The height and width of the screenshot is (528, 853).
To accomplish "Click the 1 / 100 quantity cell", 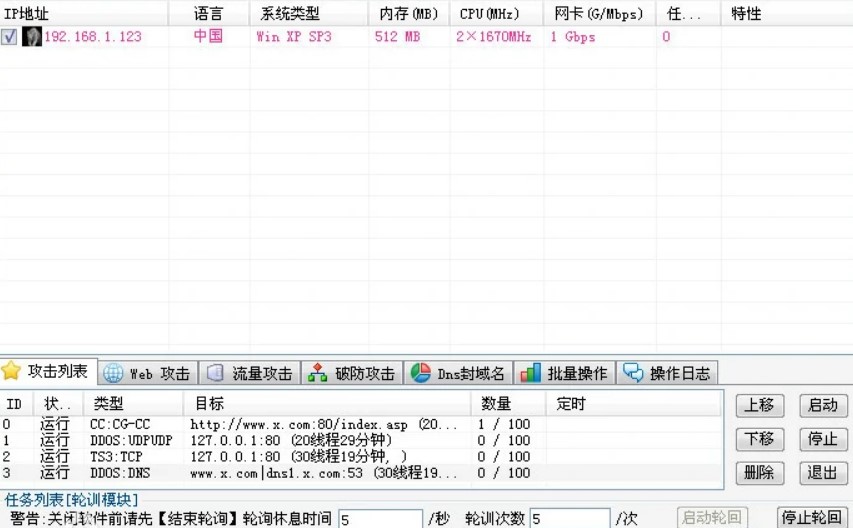I will coord(504,424).
